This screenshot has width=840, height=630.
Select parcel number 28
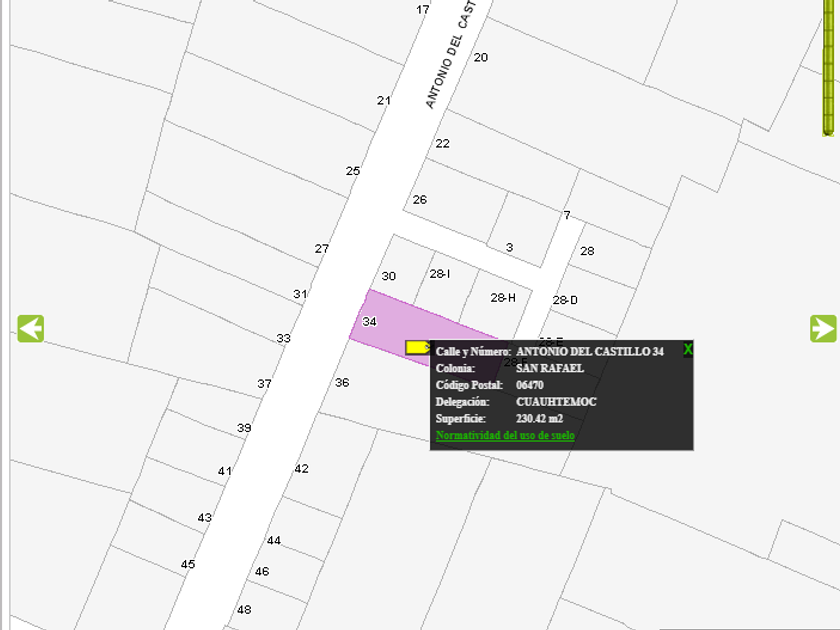(x=587, y=251)
